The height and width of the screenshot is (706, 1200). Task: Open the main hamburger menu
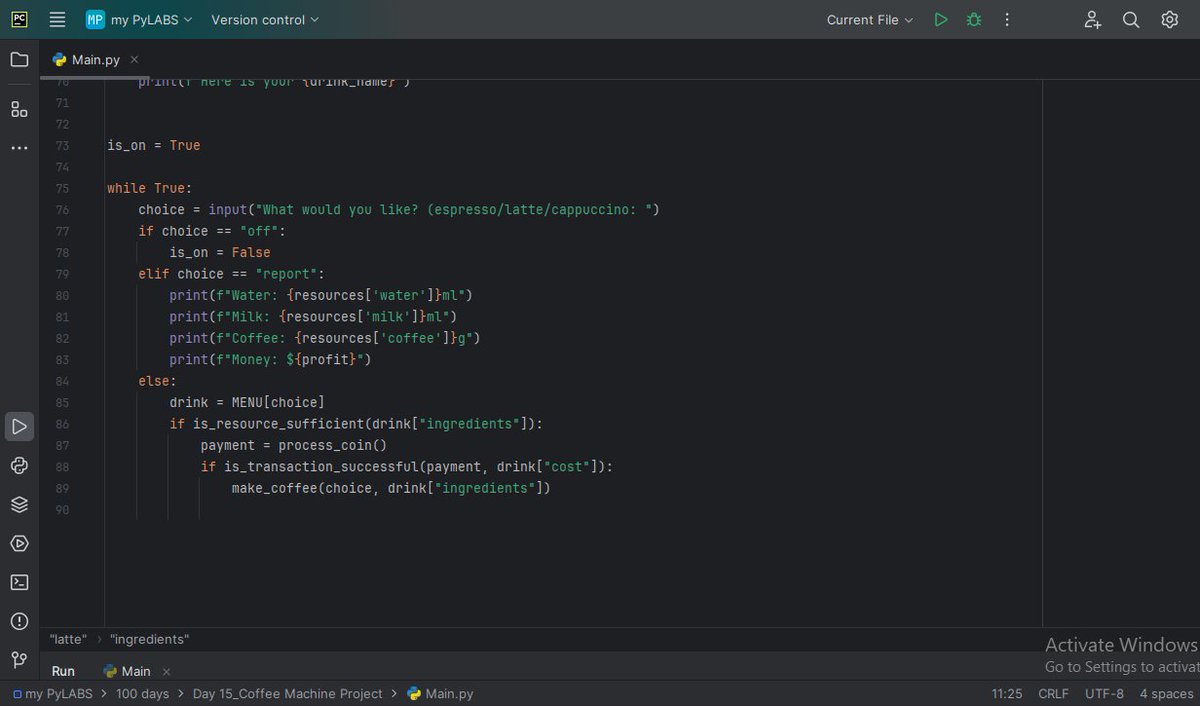pyautogui.click(x=57, y=20)
